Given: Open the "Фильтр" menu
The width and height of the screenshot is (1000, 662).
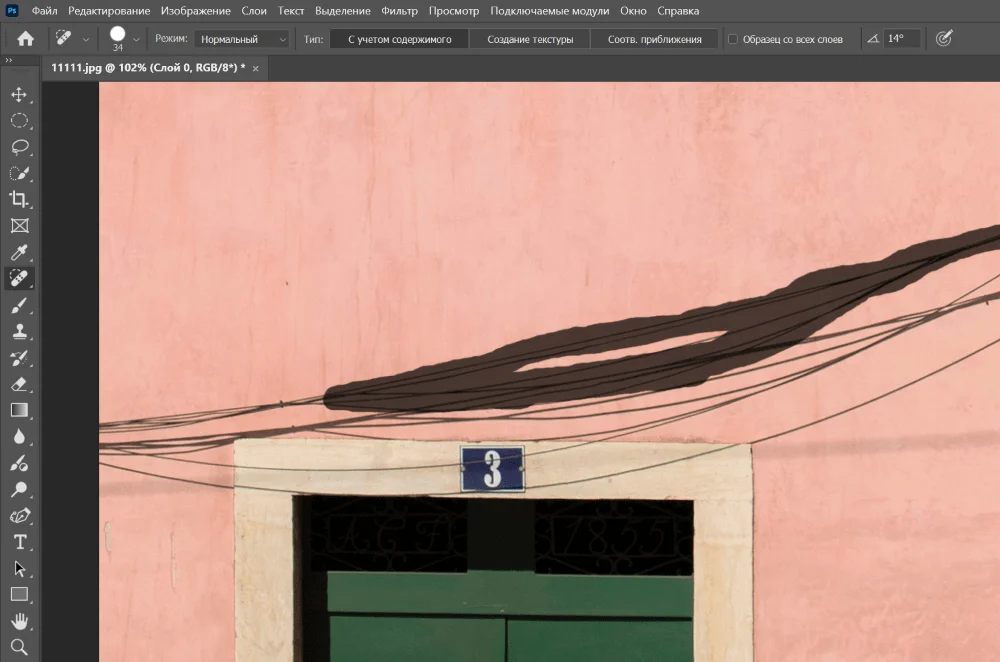Looking at the screenshot, I should pyautogui.click(x=399, y=11).
